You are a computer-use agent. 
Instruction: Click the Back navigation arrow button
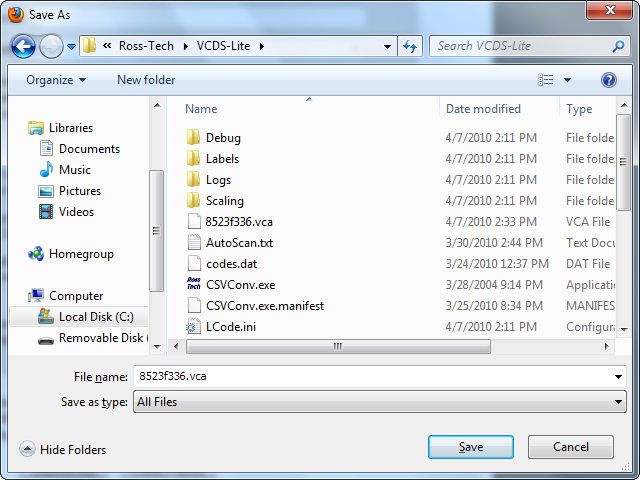pos(23,47)
